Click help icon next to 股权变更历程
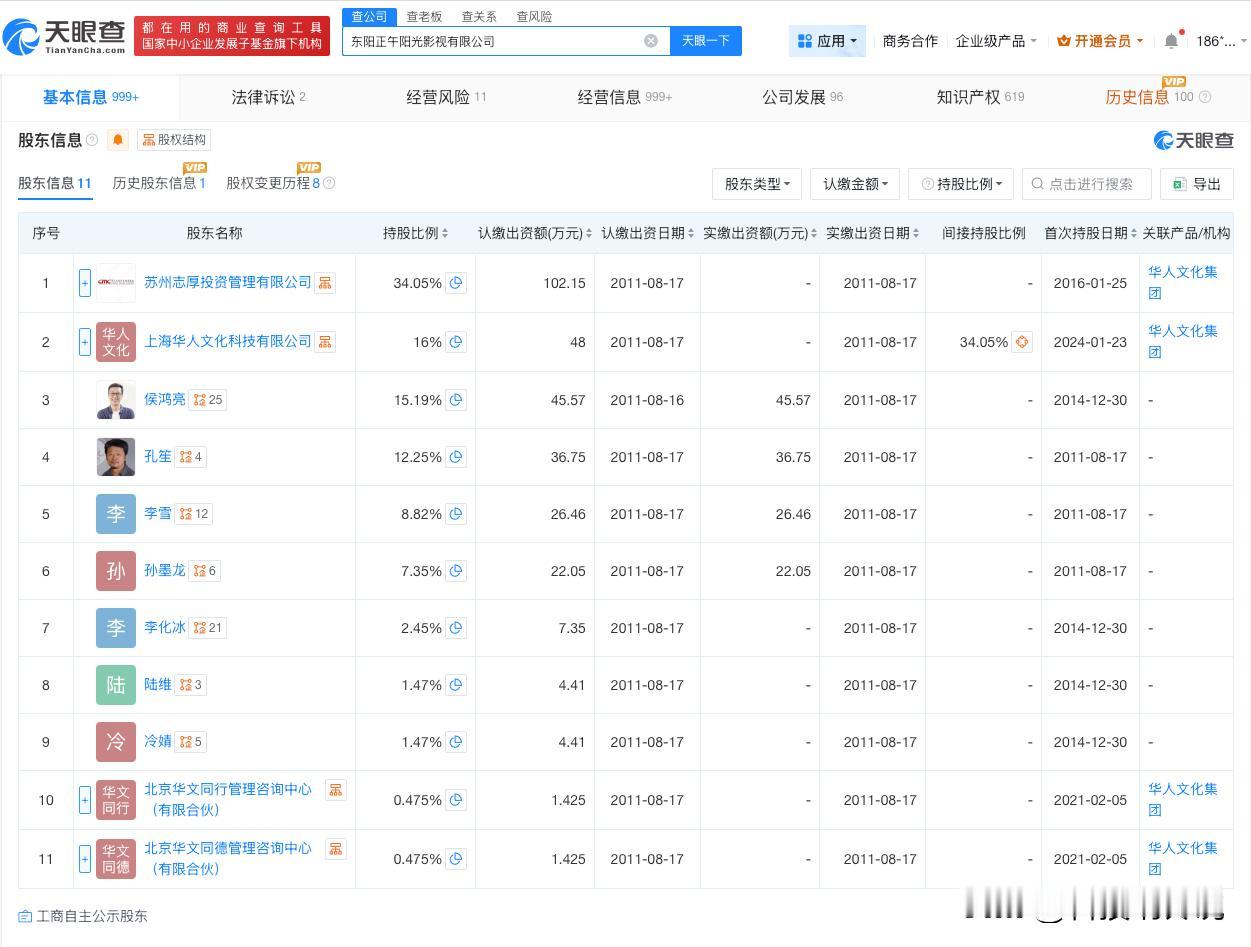1251x947 pixels. 329,183
